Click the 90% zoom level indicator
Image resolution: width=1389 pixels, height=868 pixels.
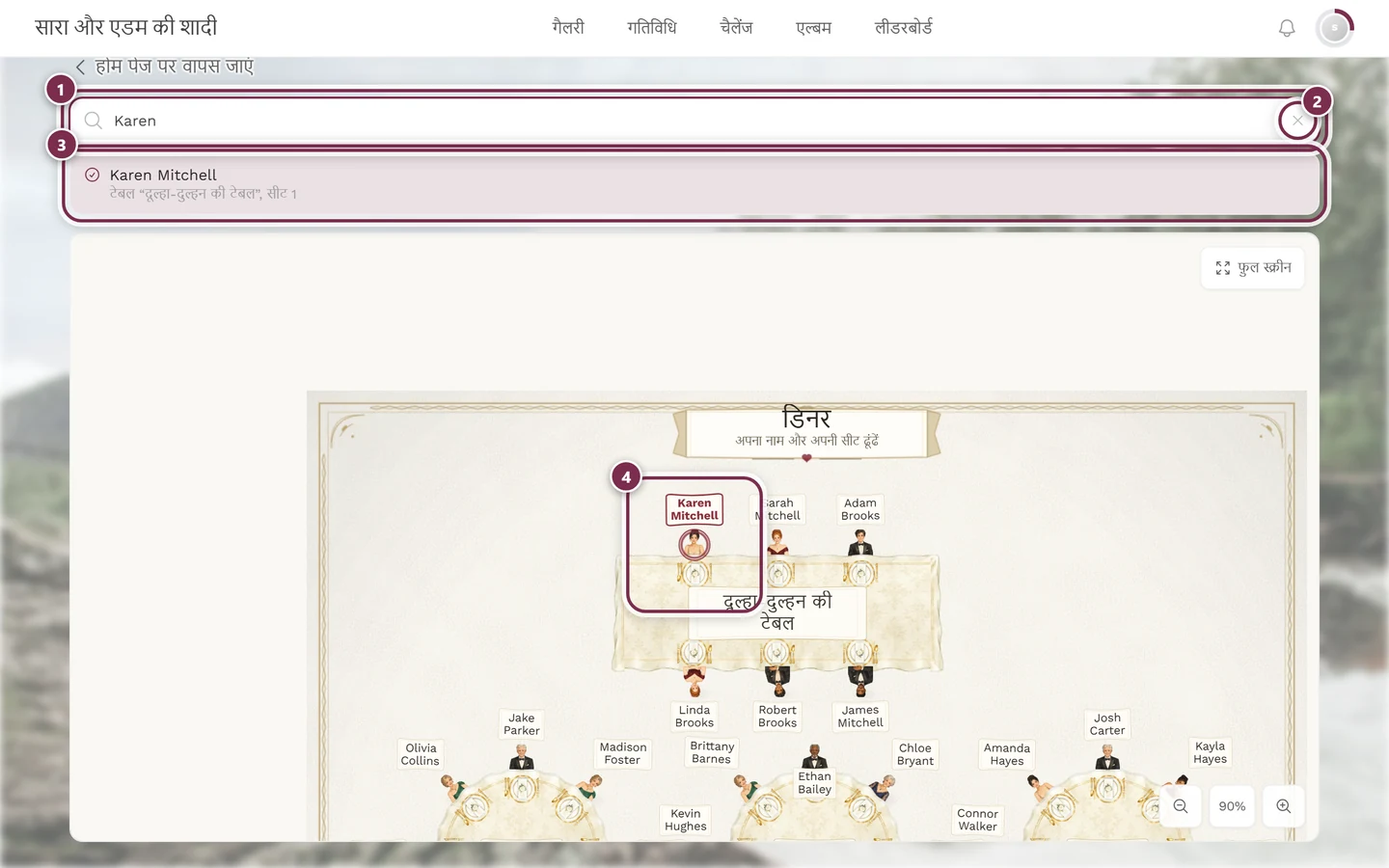[x=1232, y=806]
